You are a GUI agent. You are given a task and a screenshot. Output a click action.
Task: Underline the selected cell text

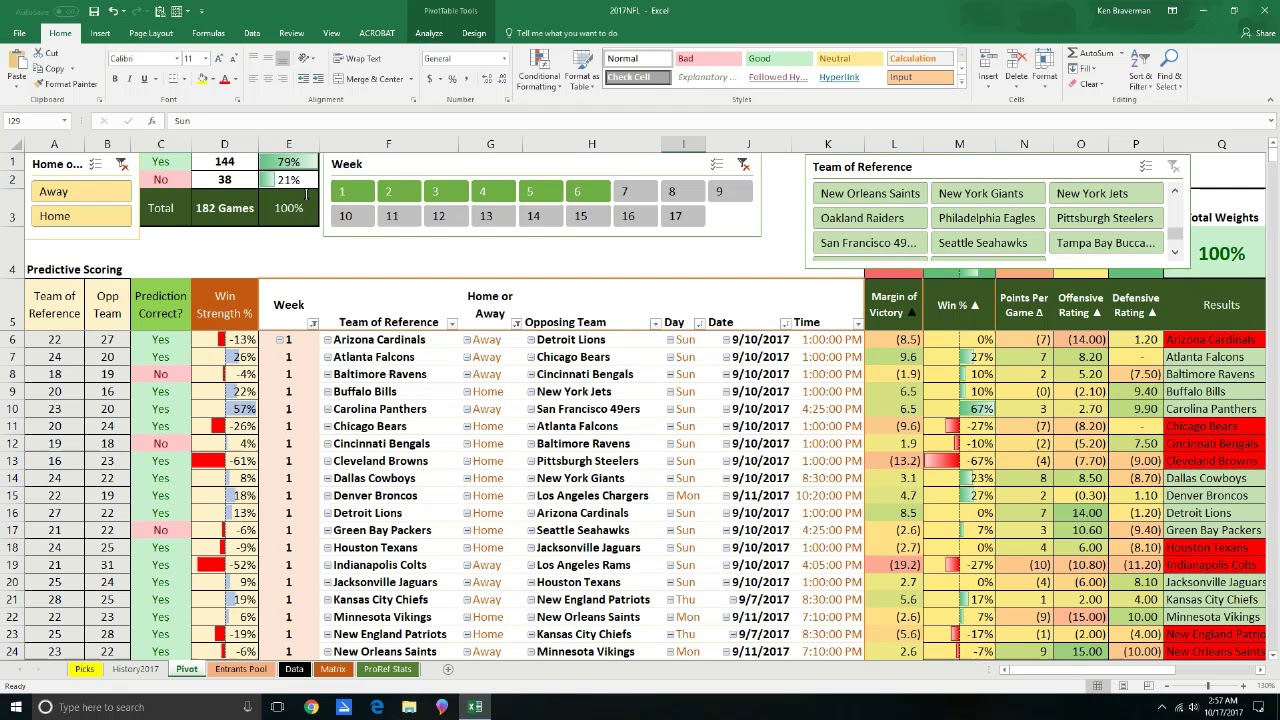coord(144,79)
